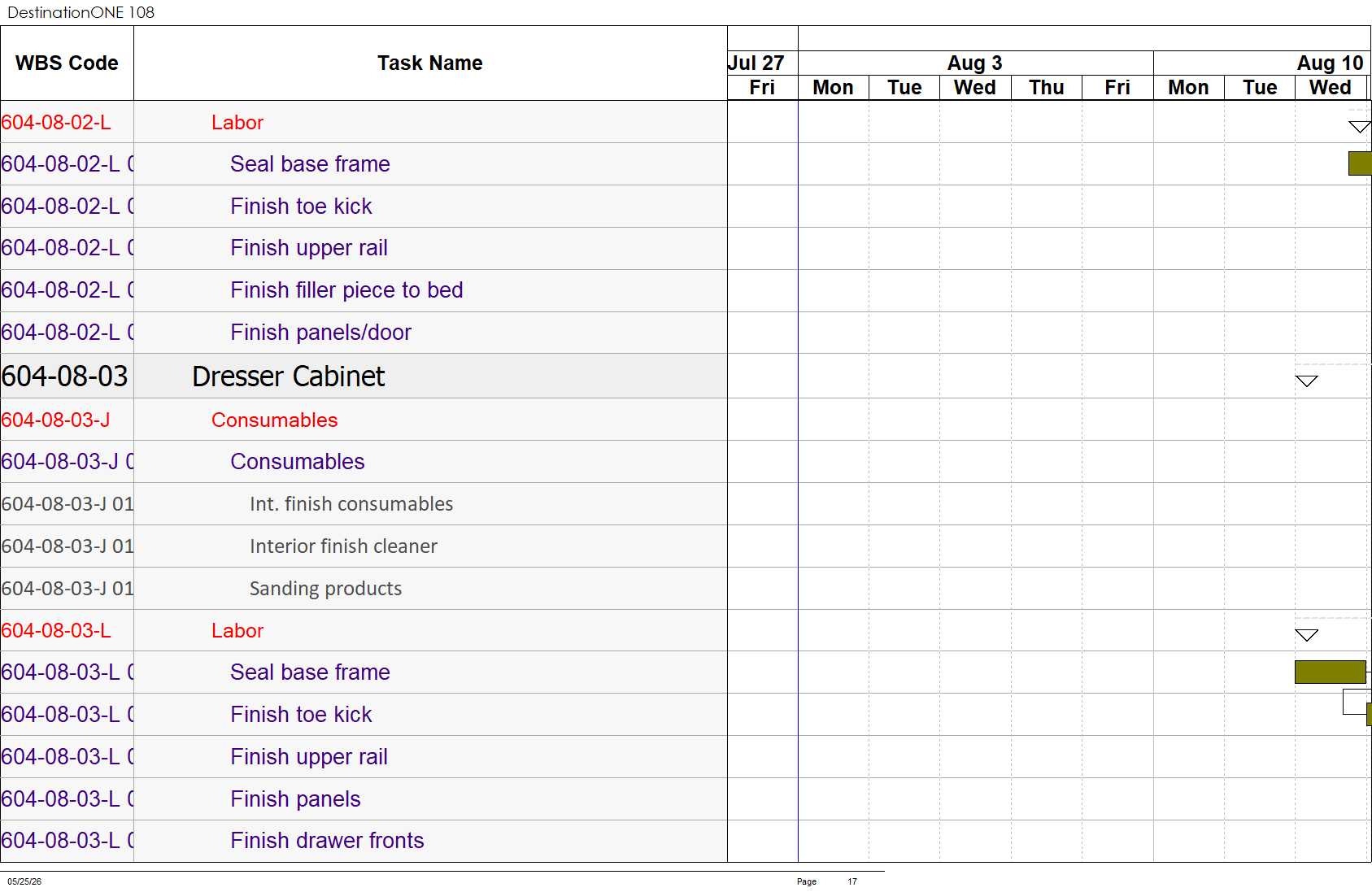Select the Seal base frame Gantt bar under 604-08-03-L
1372x892 pixels.
click(1331, 672)
